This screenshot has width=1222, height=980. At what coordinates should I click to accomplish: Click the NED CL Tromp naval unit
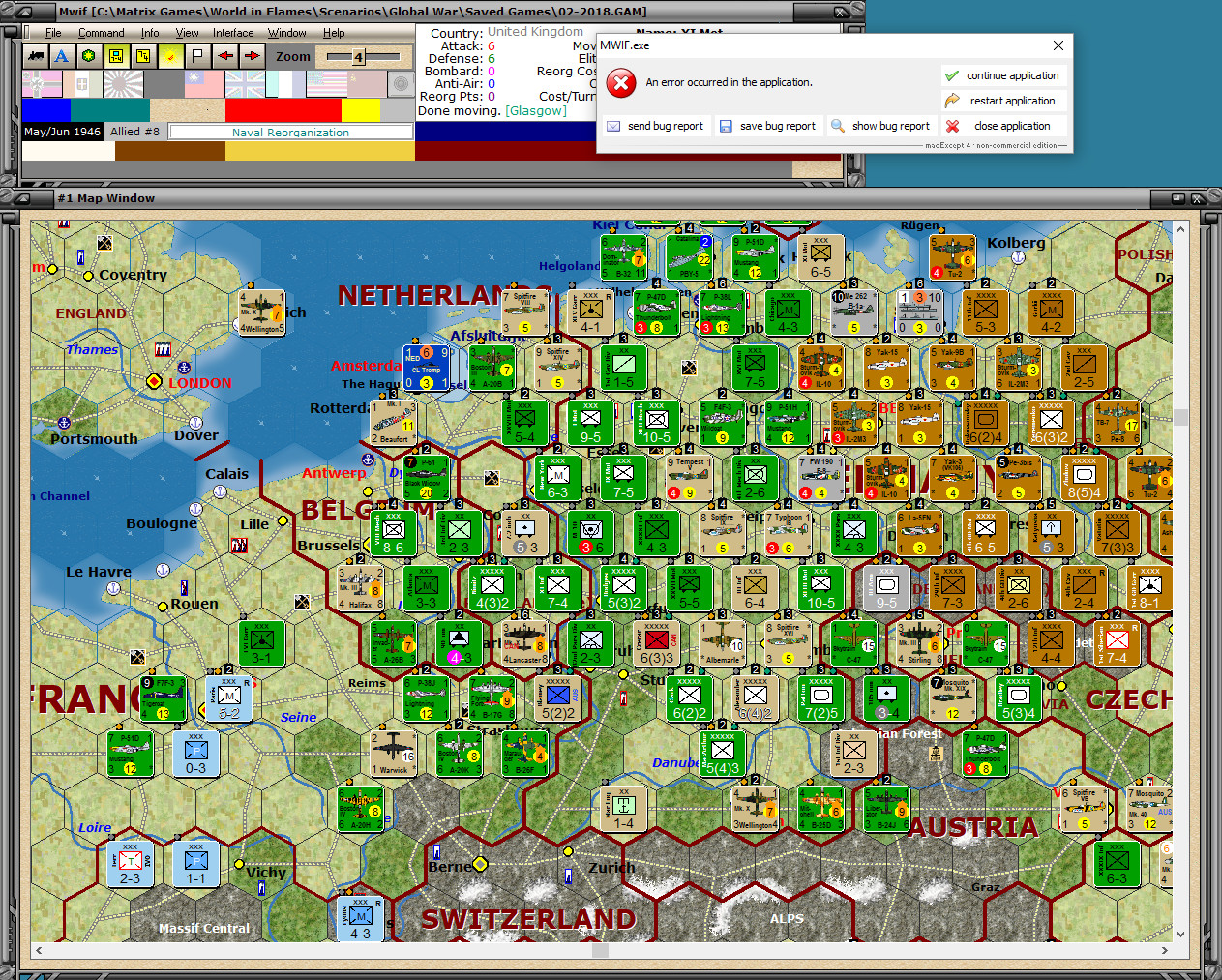point(426,369)
